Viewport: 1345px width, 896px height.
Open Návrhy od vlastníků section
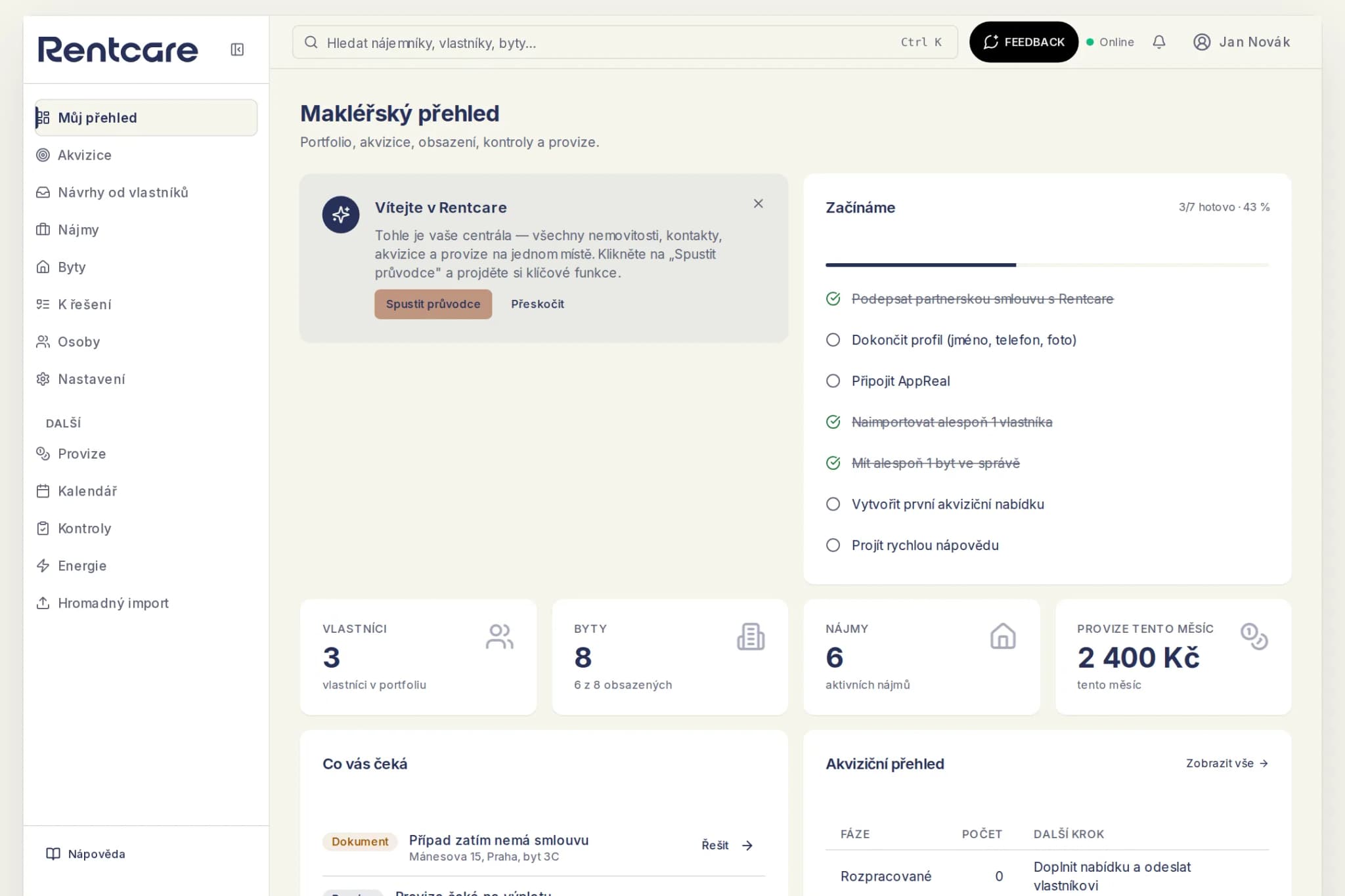[146, 192]
